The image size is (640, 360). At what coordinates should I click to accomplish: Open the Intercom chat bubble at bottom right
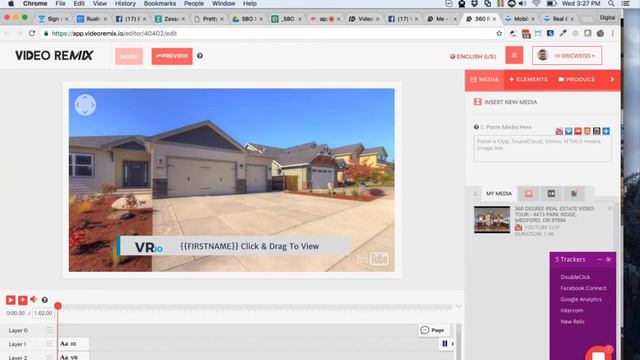[599, 353]
